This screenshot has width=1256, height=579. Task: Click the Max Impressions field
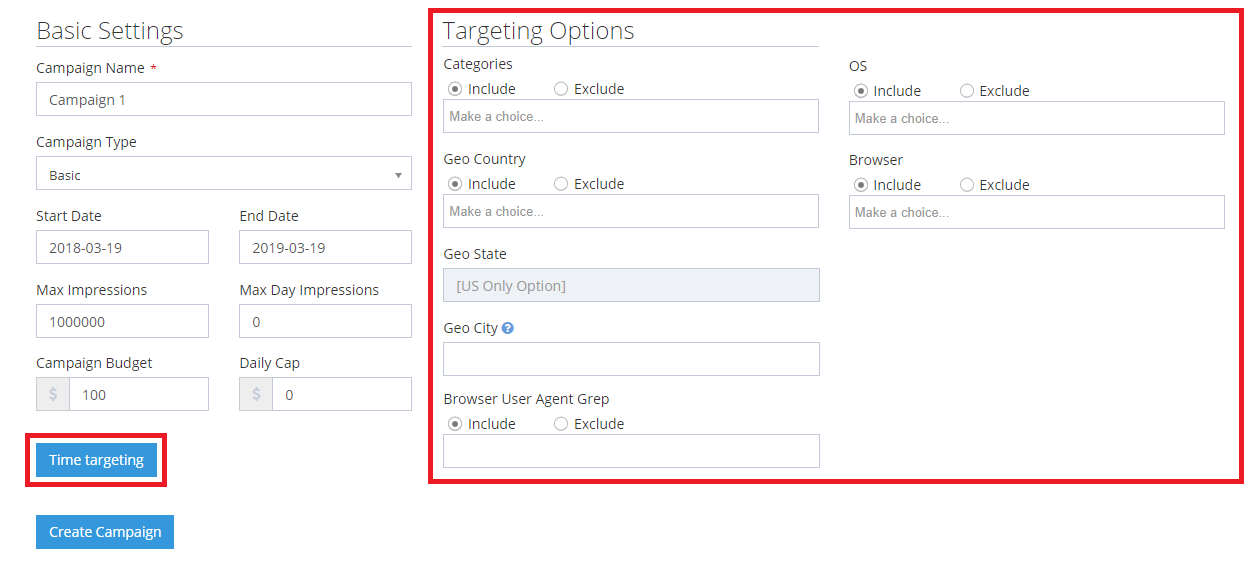[x=122, y=320]
